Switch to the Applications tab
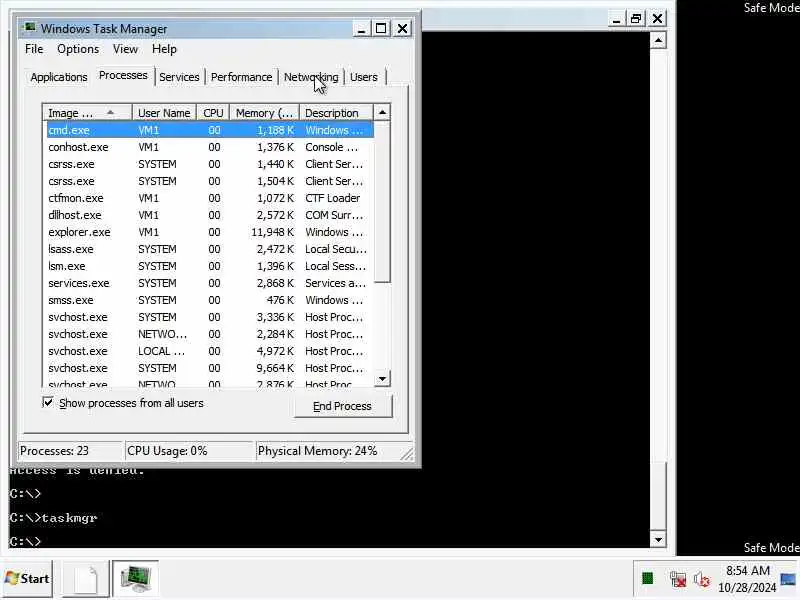This screenshot has width=800, height=600. tap(59, 77)
